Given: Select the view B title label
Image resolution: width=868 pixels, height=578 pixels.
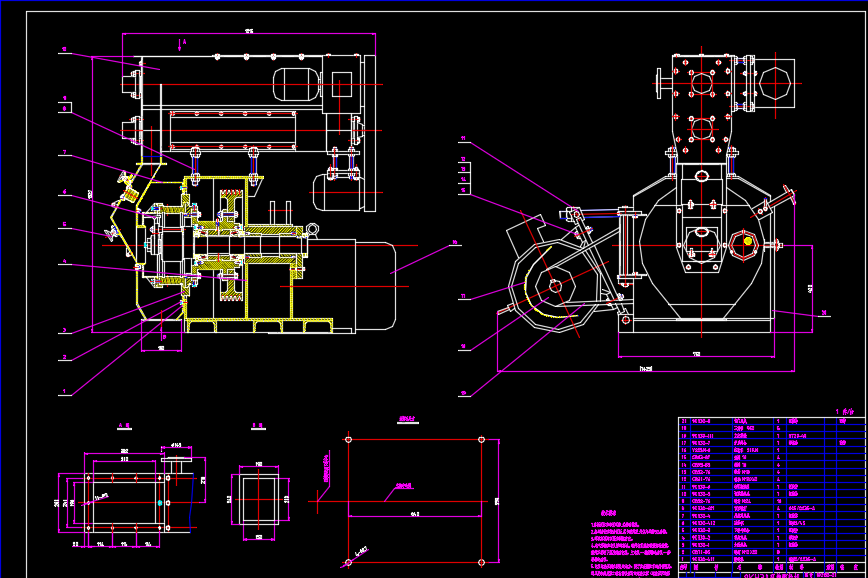Looking at the screenshot, I should [x=259, y=426].
